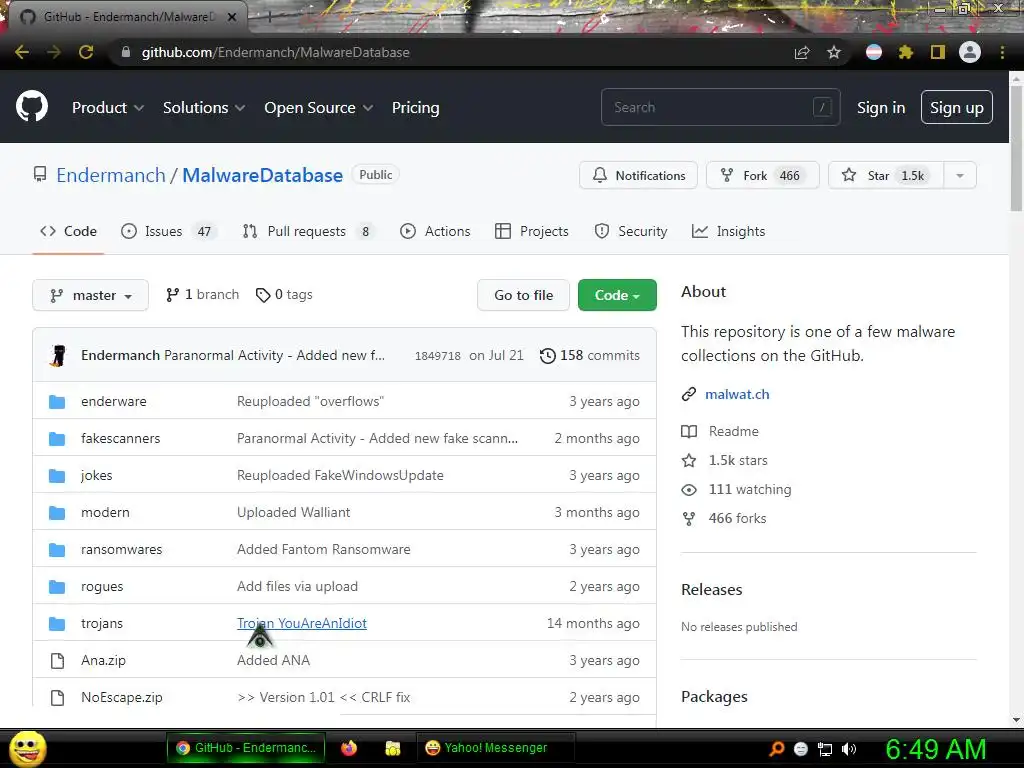Click the enderware folder icon
1024x768 pixels.
pyautogui.click(x=57, y=402)
